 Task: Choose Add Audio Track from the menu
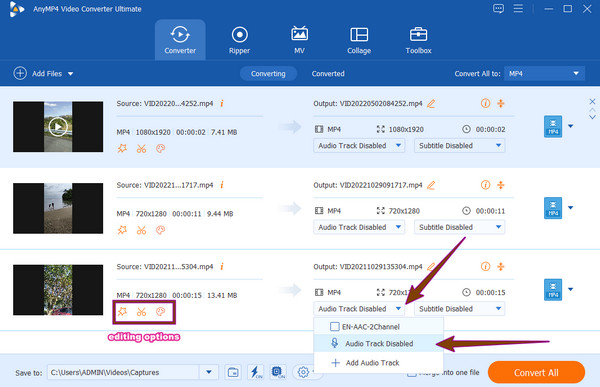[x=378, y=363]
